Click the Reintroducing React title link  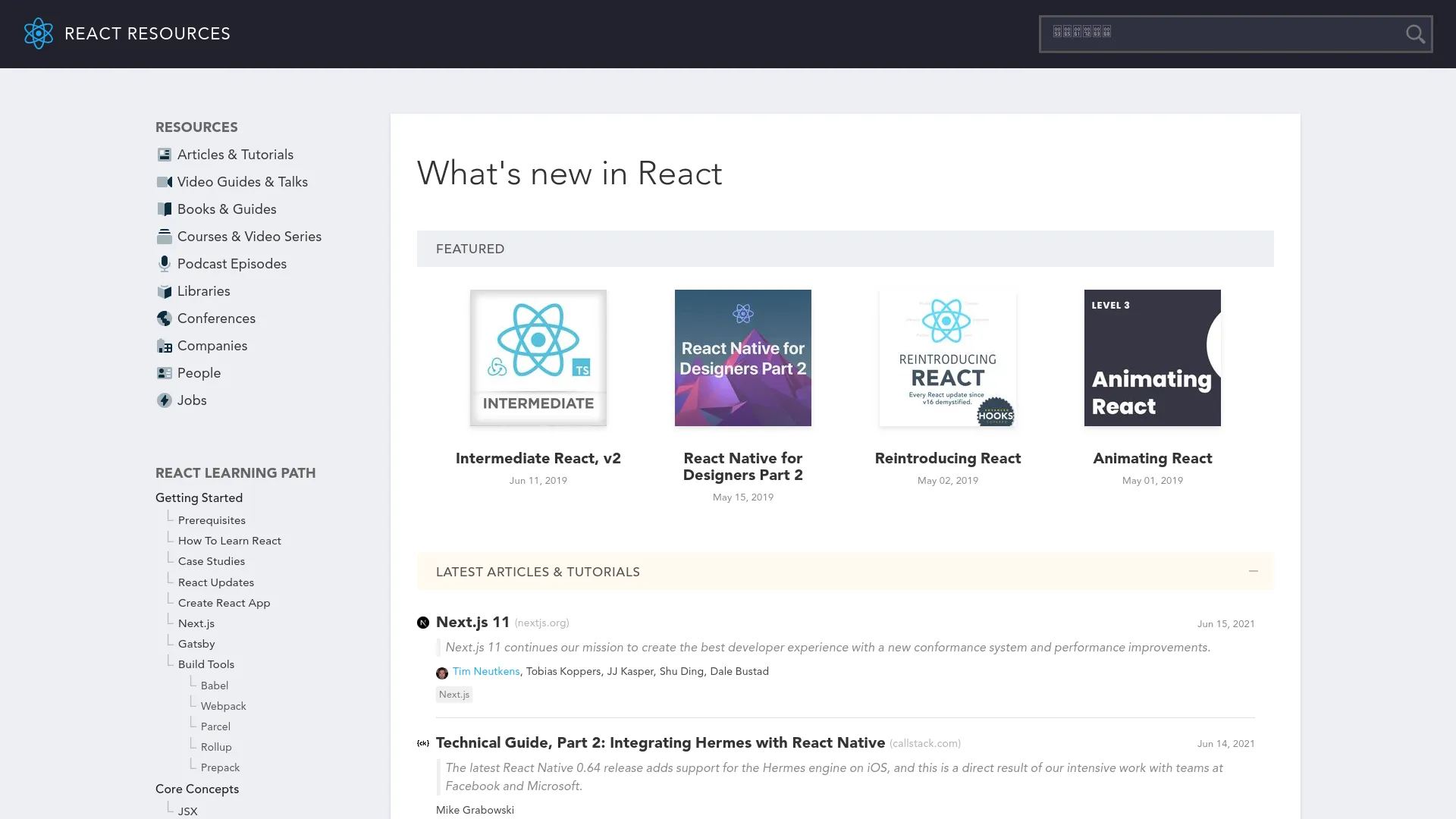coord(948,459)
